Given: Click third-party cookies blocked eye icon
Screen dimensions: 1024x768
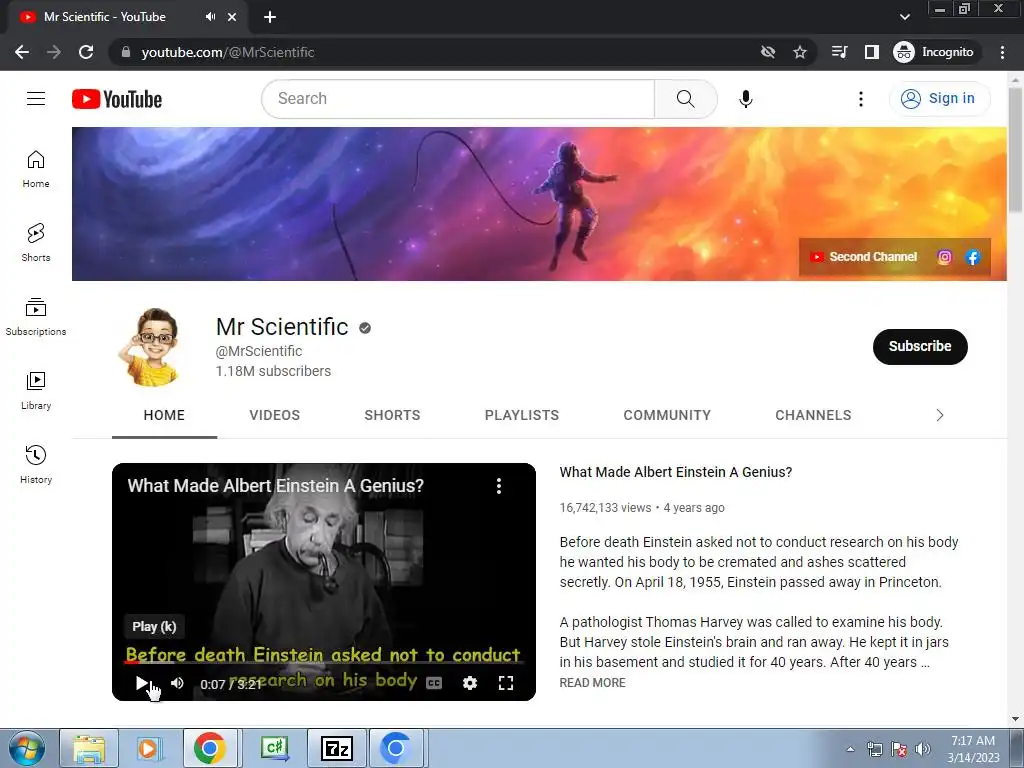Looking at the screenshot, I should pos(768,52).
